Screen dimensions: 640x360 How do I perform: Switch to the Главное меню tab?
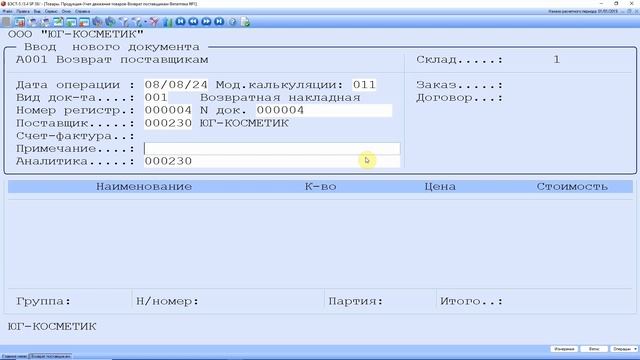(x=14, y=356)
